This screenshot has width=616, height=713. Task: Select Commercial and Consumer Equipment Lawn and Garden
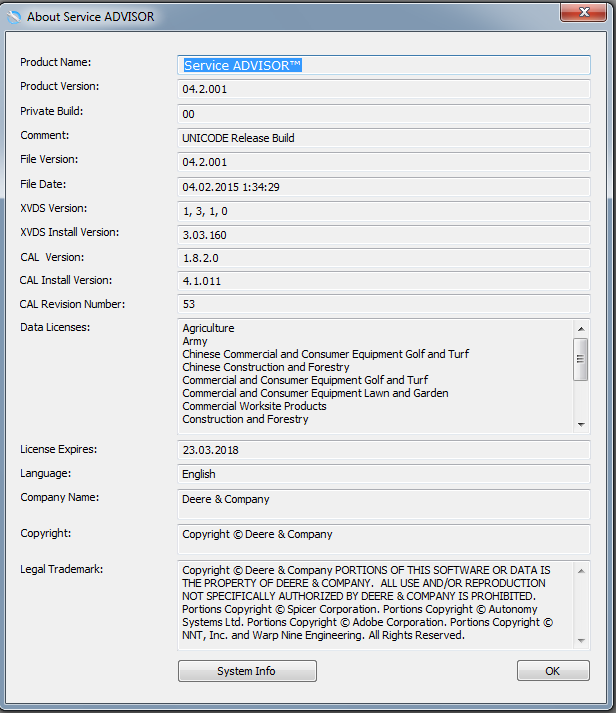[315, 393]
